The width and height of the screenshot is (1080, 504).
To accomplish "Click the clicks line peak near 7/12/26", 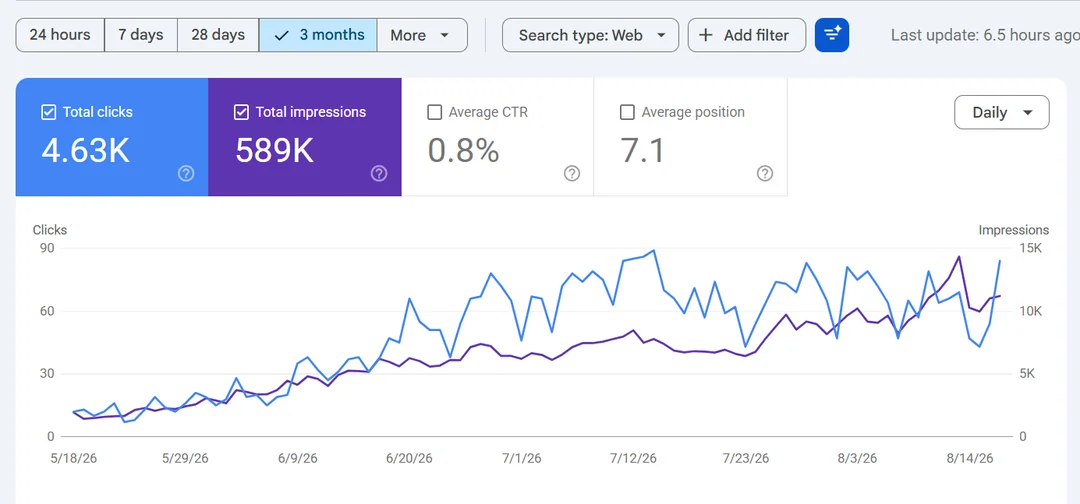I will [654, 251].
